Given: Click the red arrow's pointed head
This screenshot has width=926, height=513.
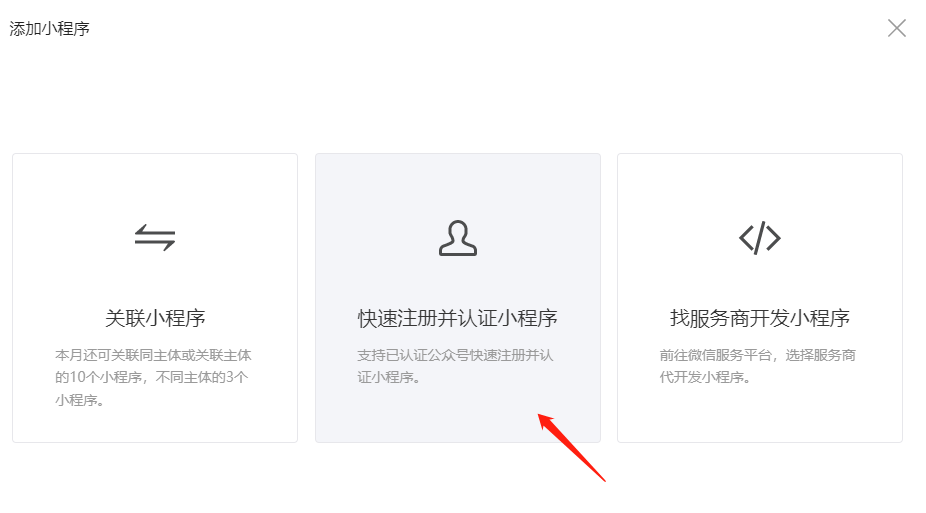Looking at the screenshot, I should coord(542,418).
